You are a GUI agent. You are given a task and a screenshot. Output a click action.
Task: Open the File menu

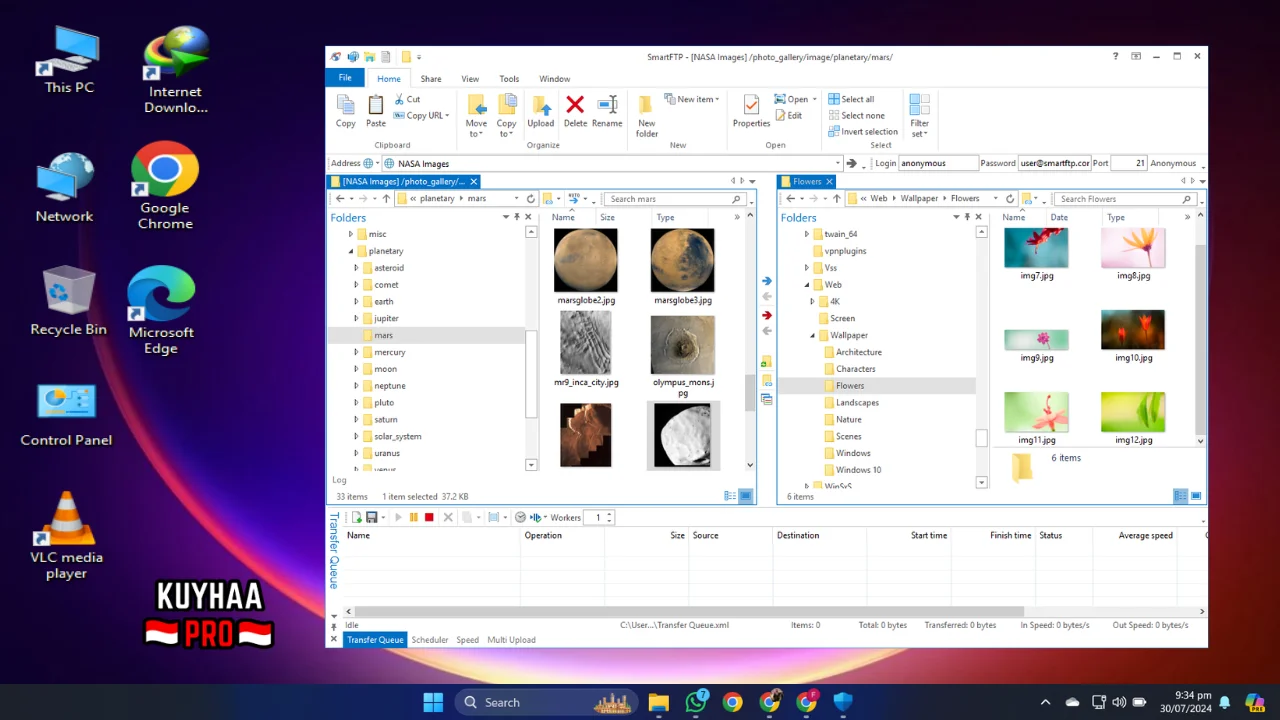(x=345, y=78)
